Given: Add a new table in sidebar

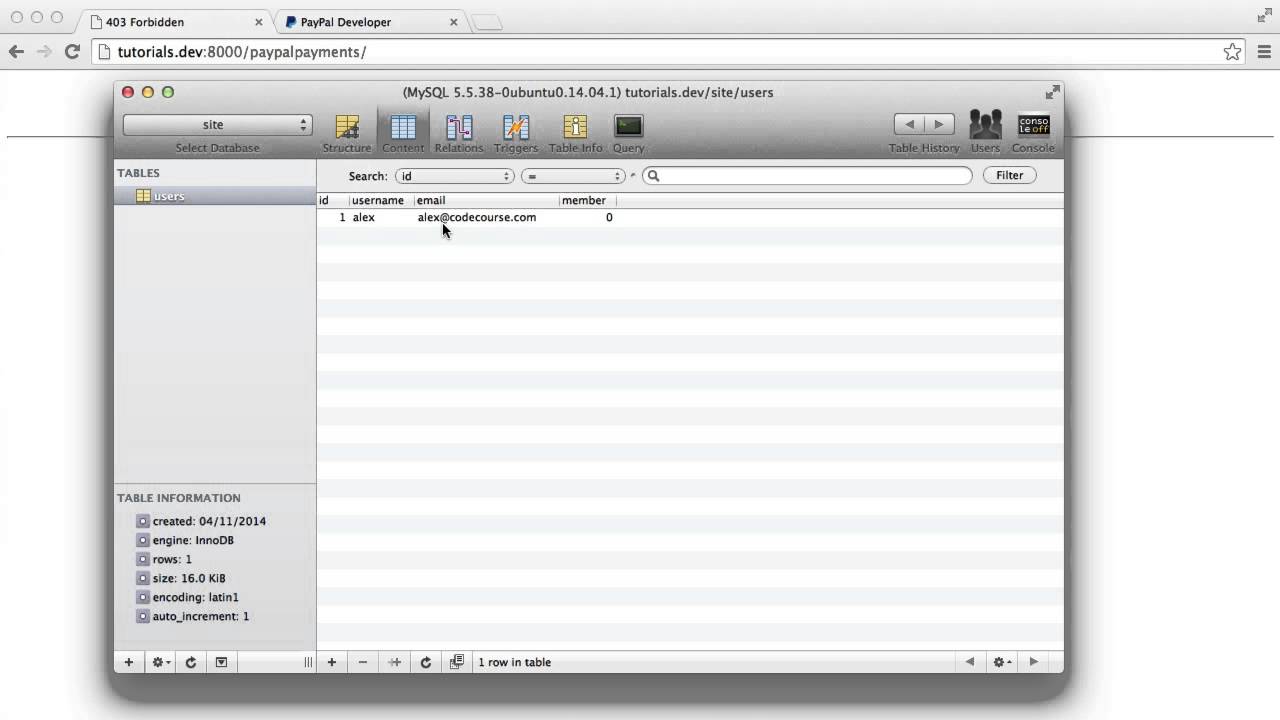Looking at the screenshot, I should 128,662.
